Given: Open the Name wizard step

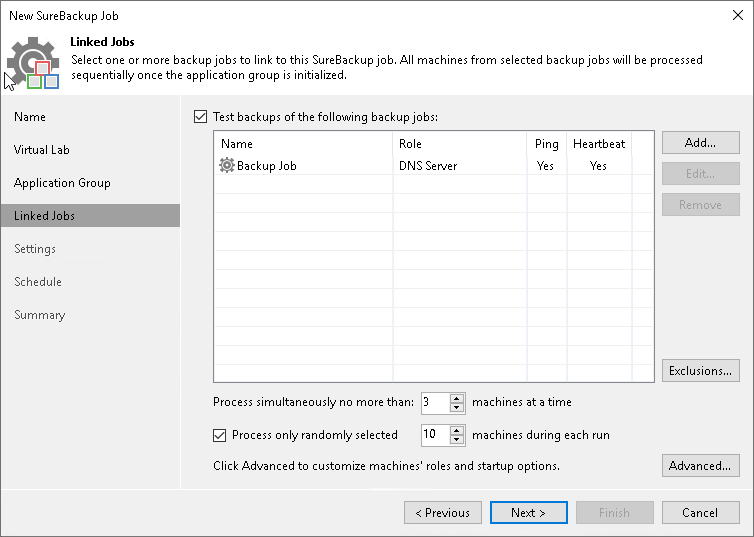Looking at the screenshot, I should click(30, 117).
